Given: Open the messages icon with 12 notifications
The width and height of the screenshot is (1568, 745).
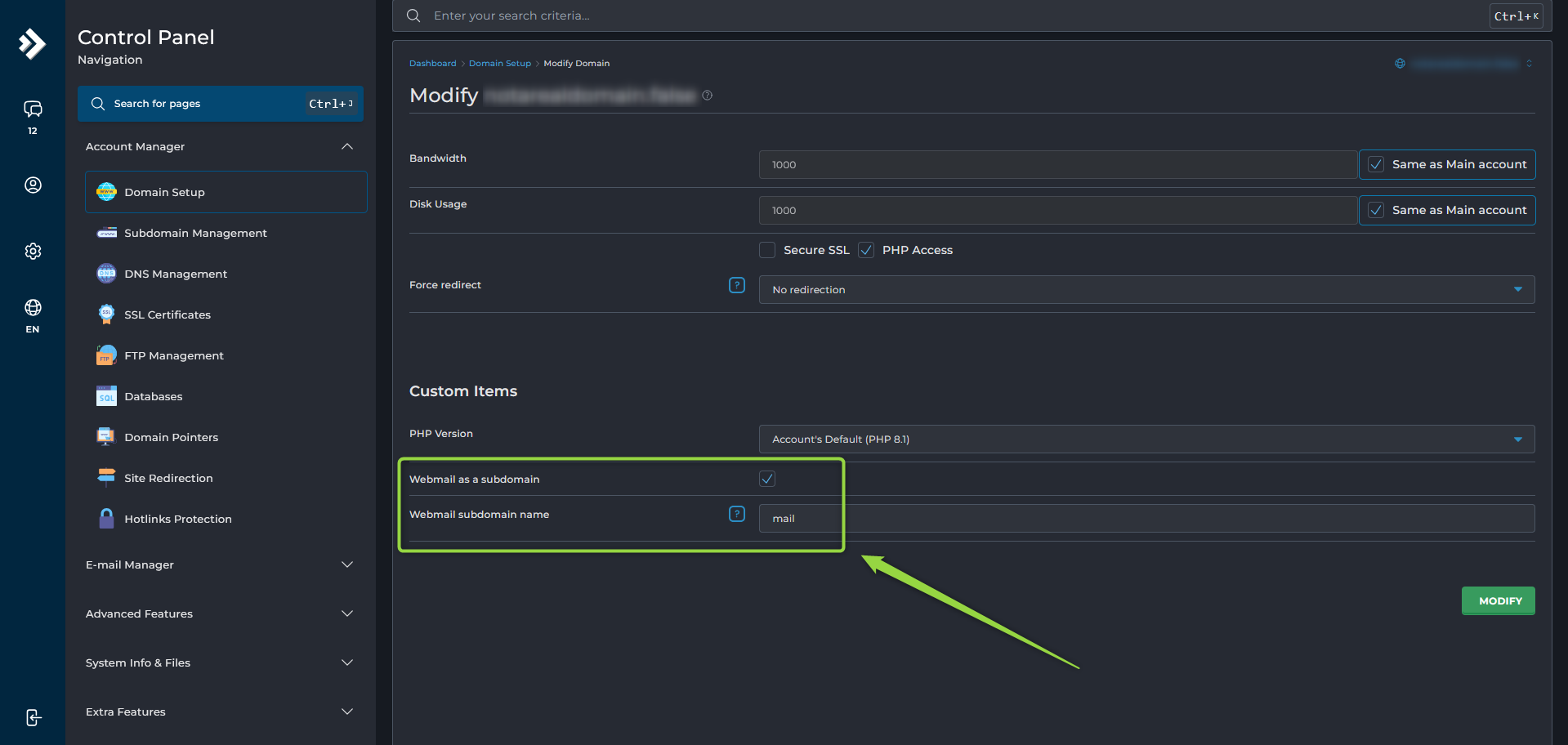Looking at the screenshot, I should pos(33,109).
